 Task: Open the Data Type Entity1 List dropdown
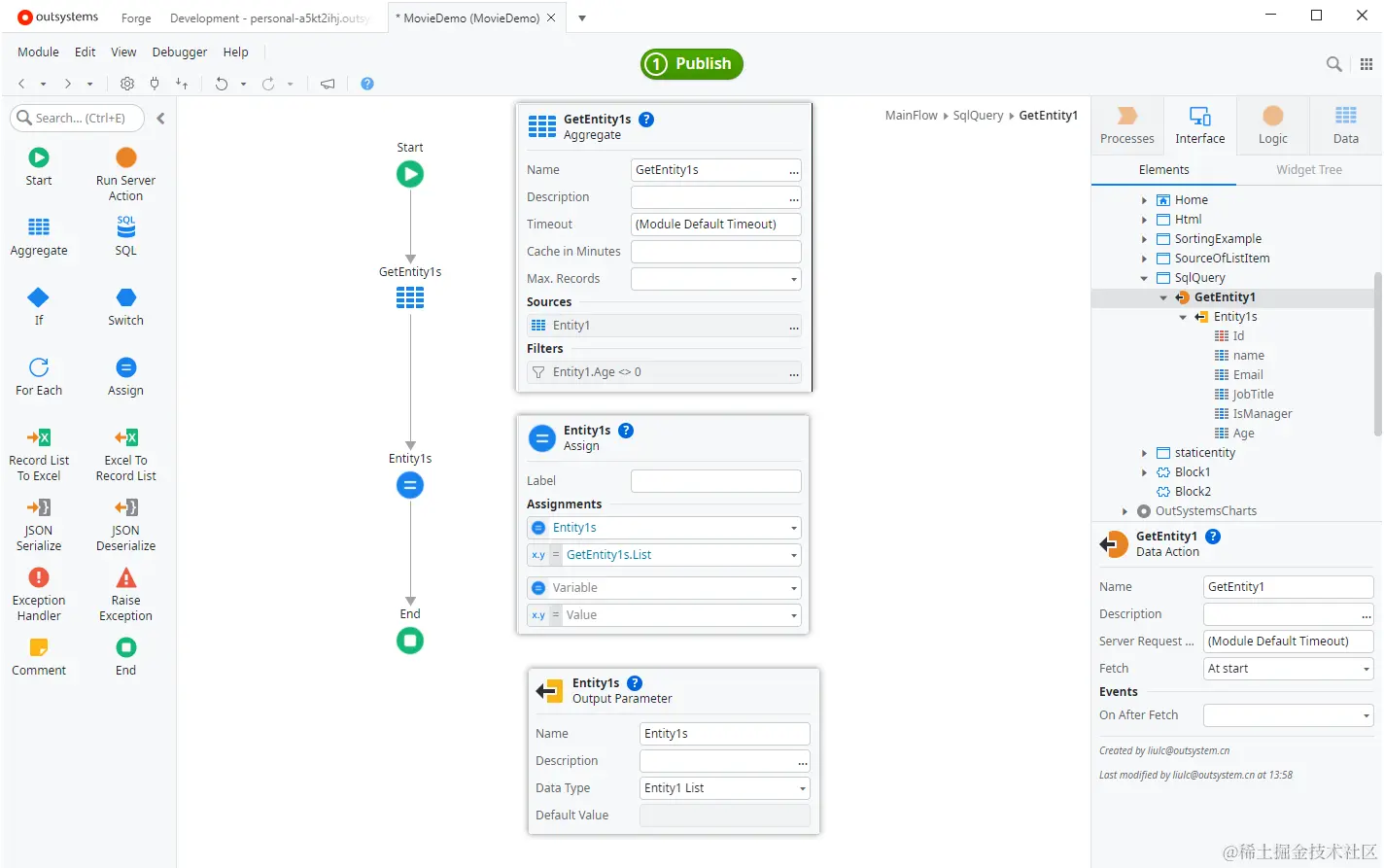tap(803, 788)
